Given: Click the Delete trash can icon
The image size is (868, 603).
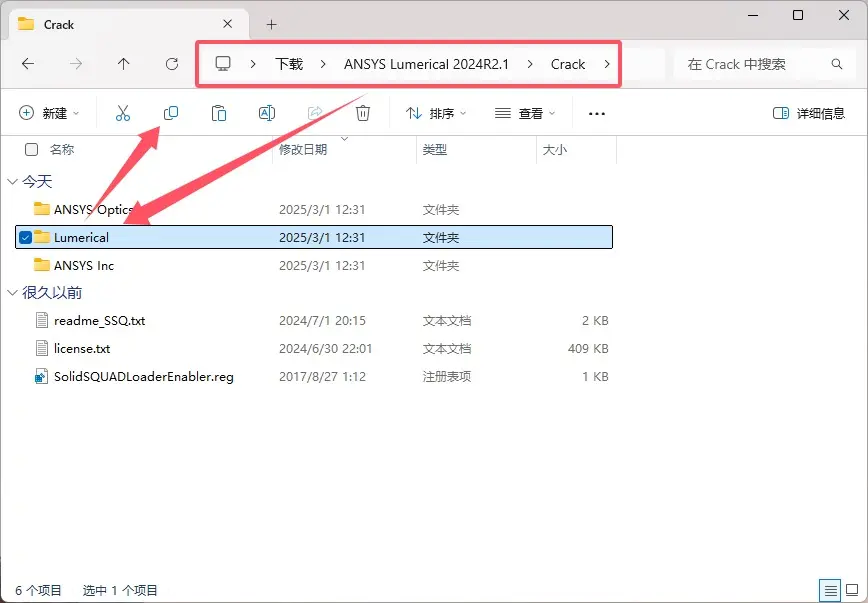Looking at the screenshot, I should pyautogui.click(x=363, y=114).
